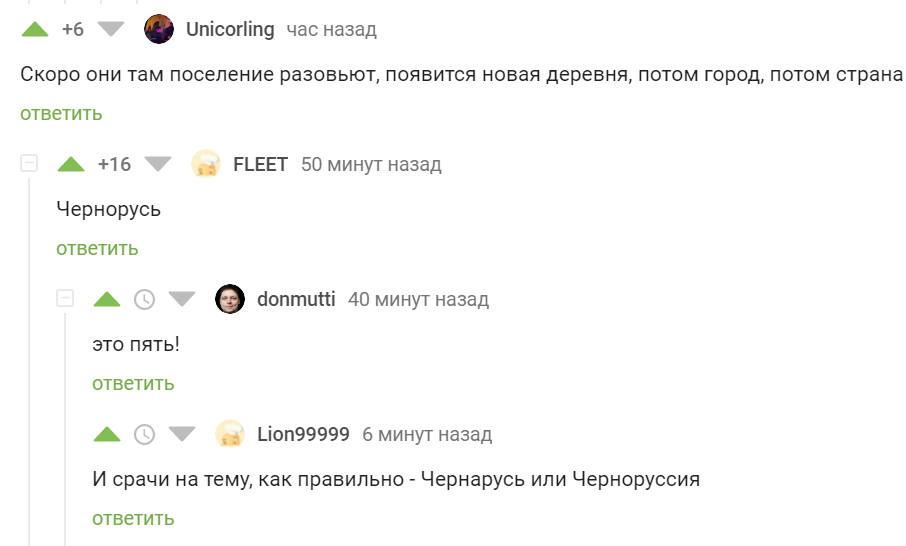Viewport: 906px width, 546px height.
Task: Reply to Unicorling's comment
Action: point(61,113)
